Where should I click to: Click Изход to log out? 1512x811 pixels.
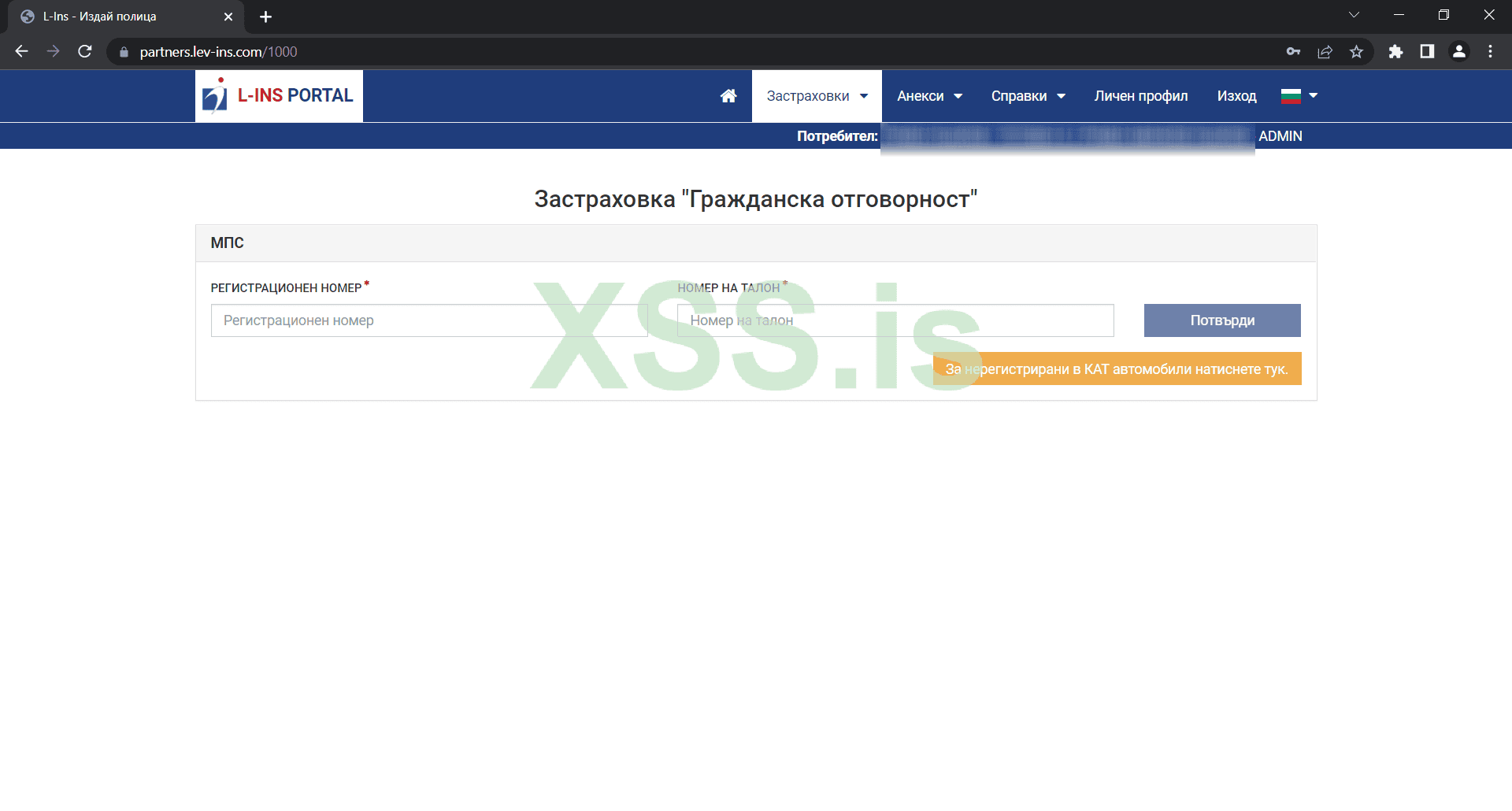click(1236, 96)
